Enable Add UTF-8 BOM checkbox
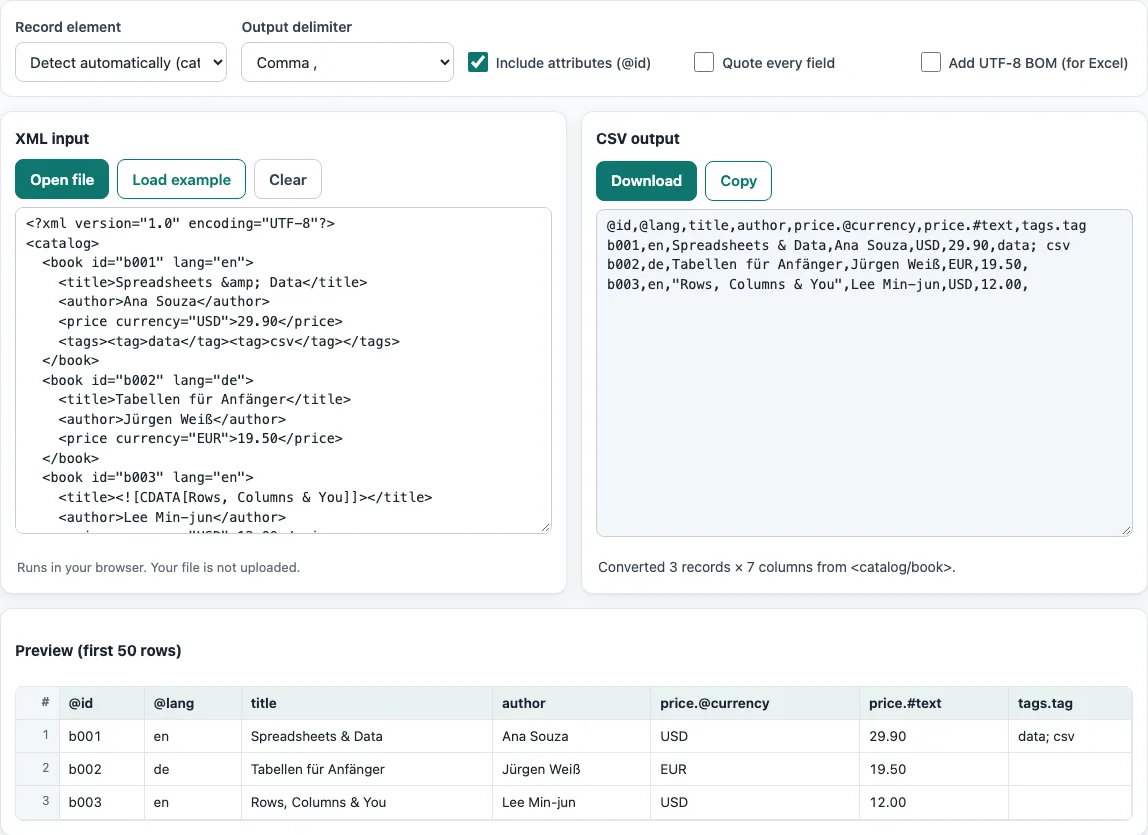The height and width of the screenshot is (835, 1148). (931, 62)
